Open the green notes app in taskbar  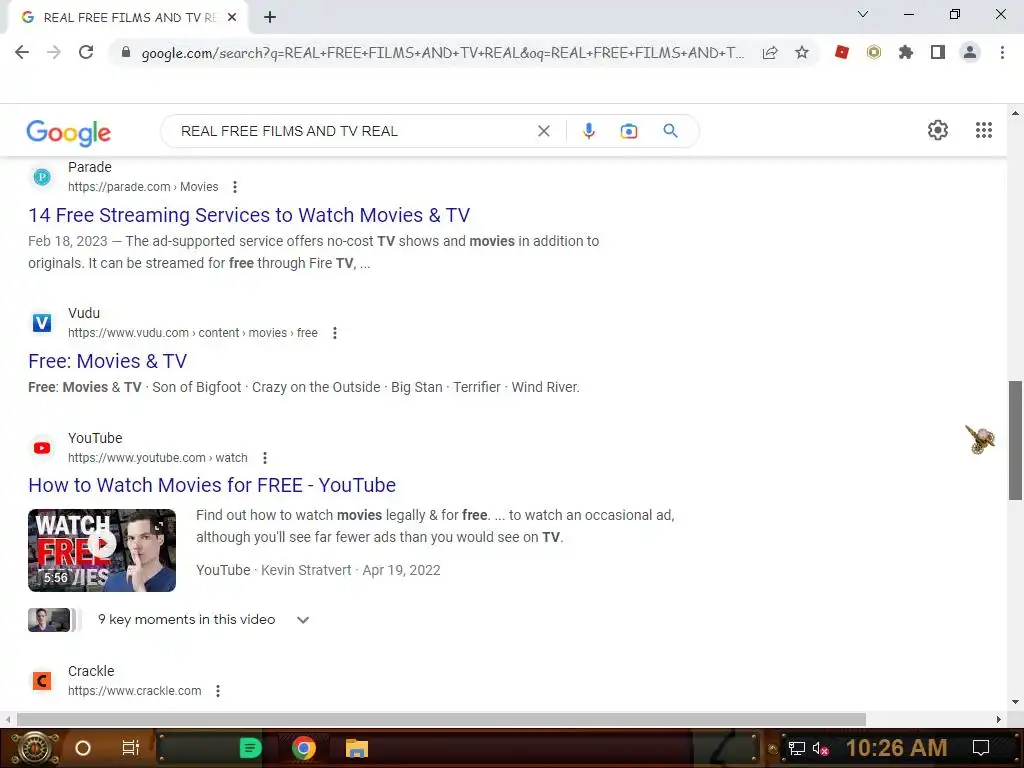pyautogui.click(x=250, y=748)
